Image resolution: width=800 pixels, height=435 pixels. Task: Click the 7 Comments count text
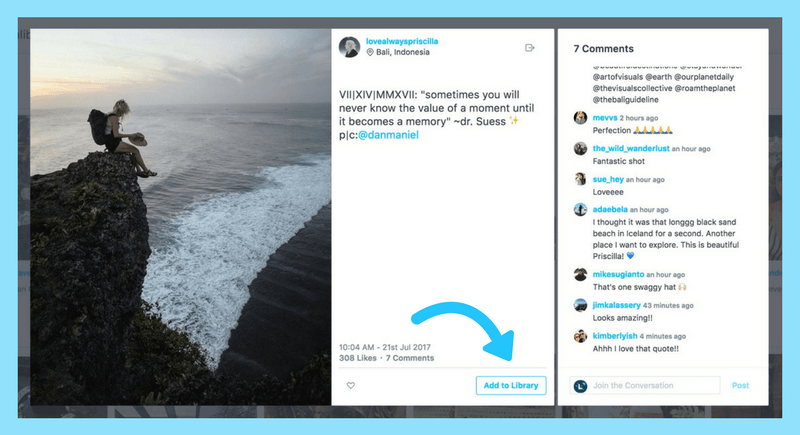click(410, 358)
